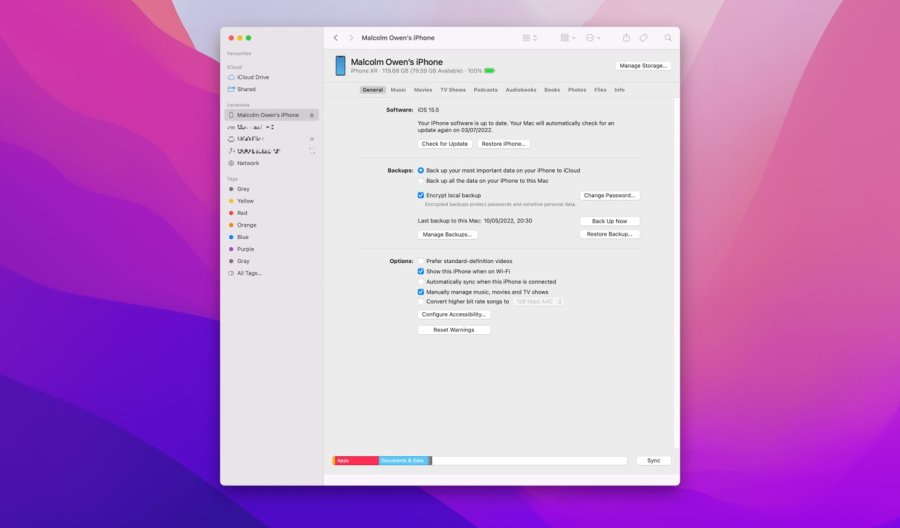
Task: Toggle Manually manage music, movies and TV shows
Action: click(x=421, y=292)
